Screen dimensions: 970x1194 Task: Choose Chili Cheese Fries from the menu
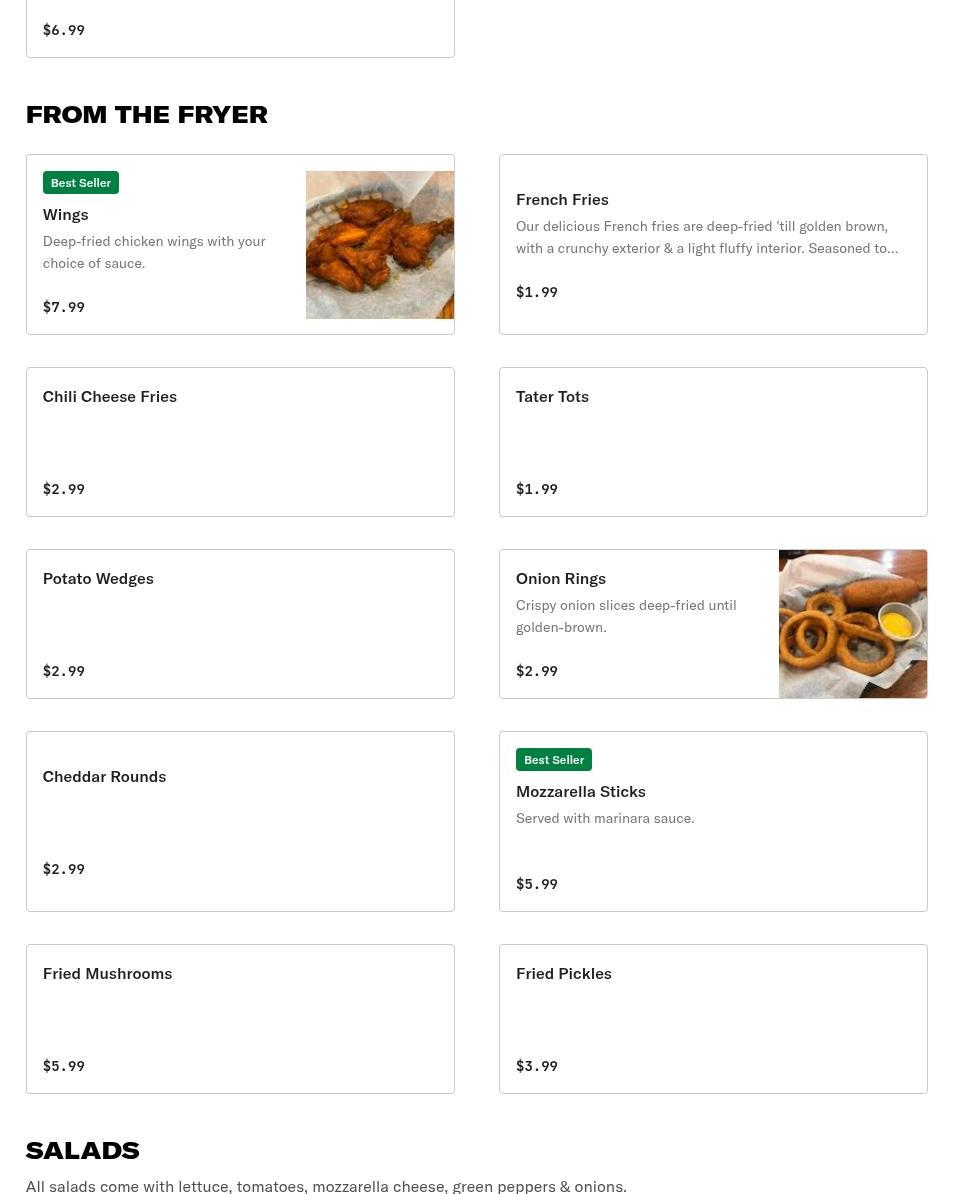tap(110, 396)
